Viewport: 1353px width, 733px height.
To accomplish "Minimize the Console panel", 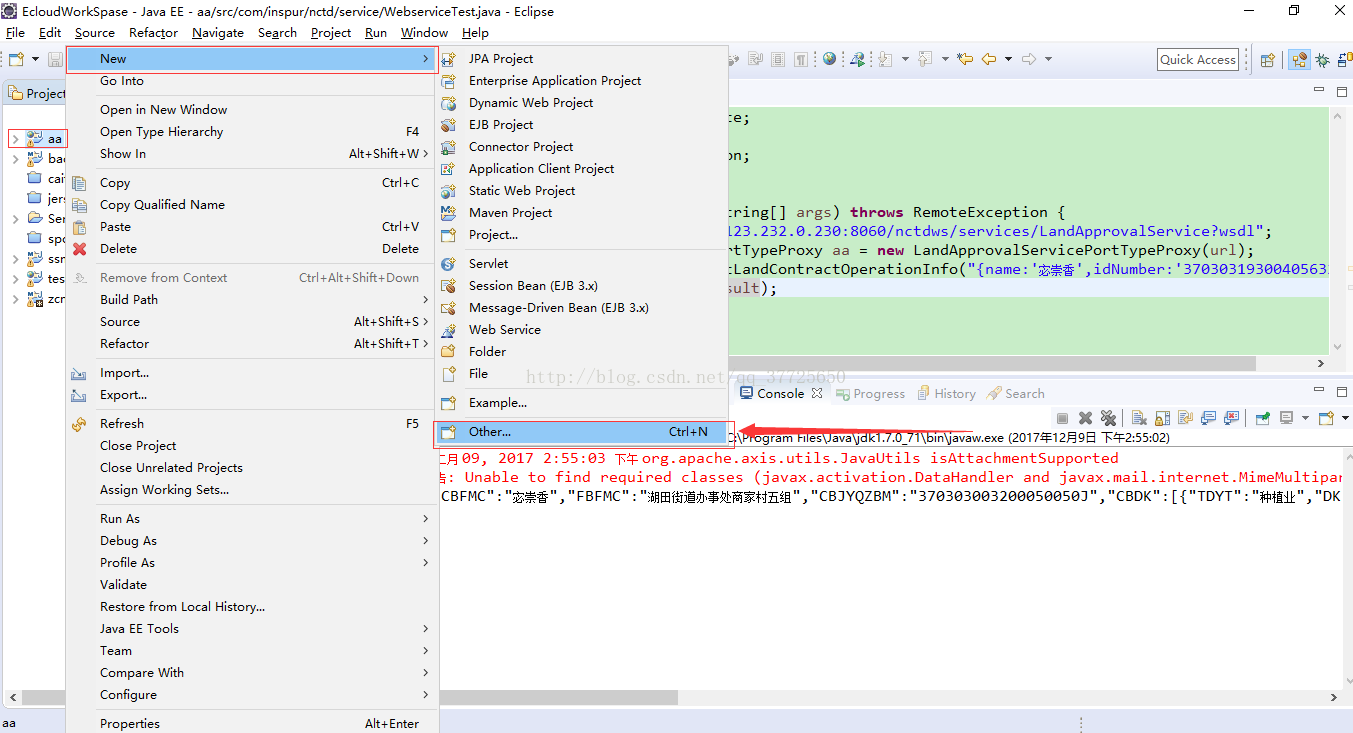I will point(1319,390).
